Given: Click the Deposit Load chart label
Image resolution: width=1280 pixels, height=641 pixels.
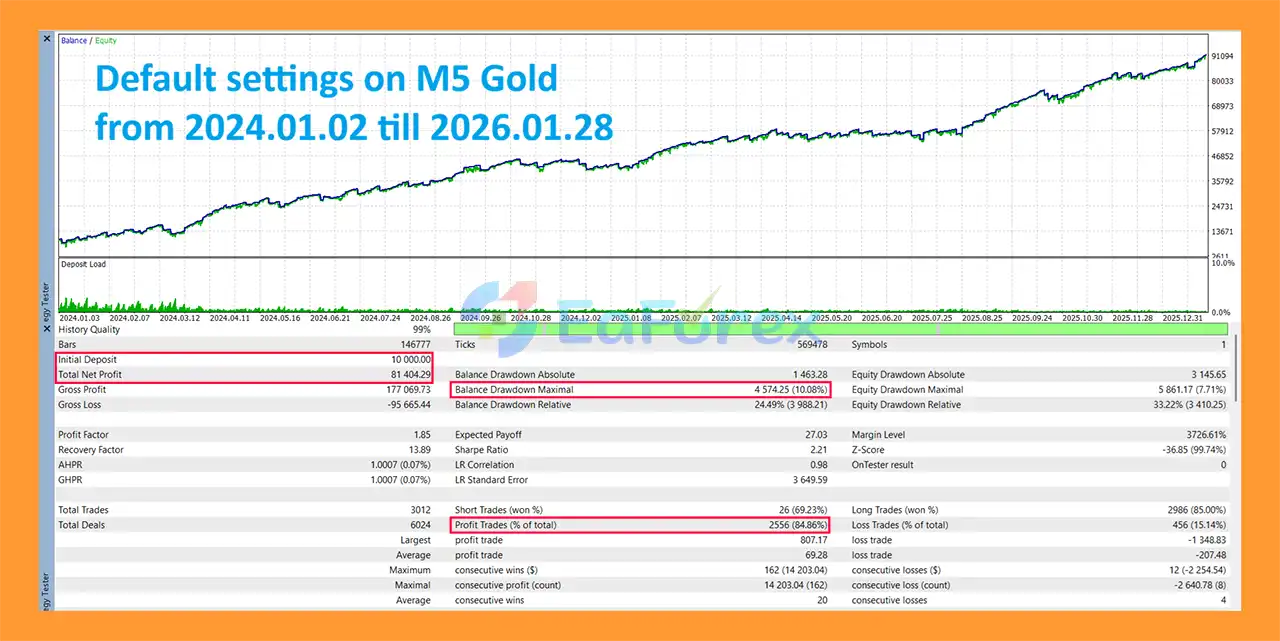Looking at the screenshot, I should point(84,265).
